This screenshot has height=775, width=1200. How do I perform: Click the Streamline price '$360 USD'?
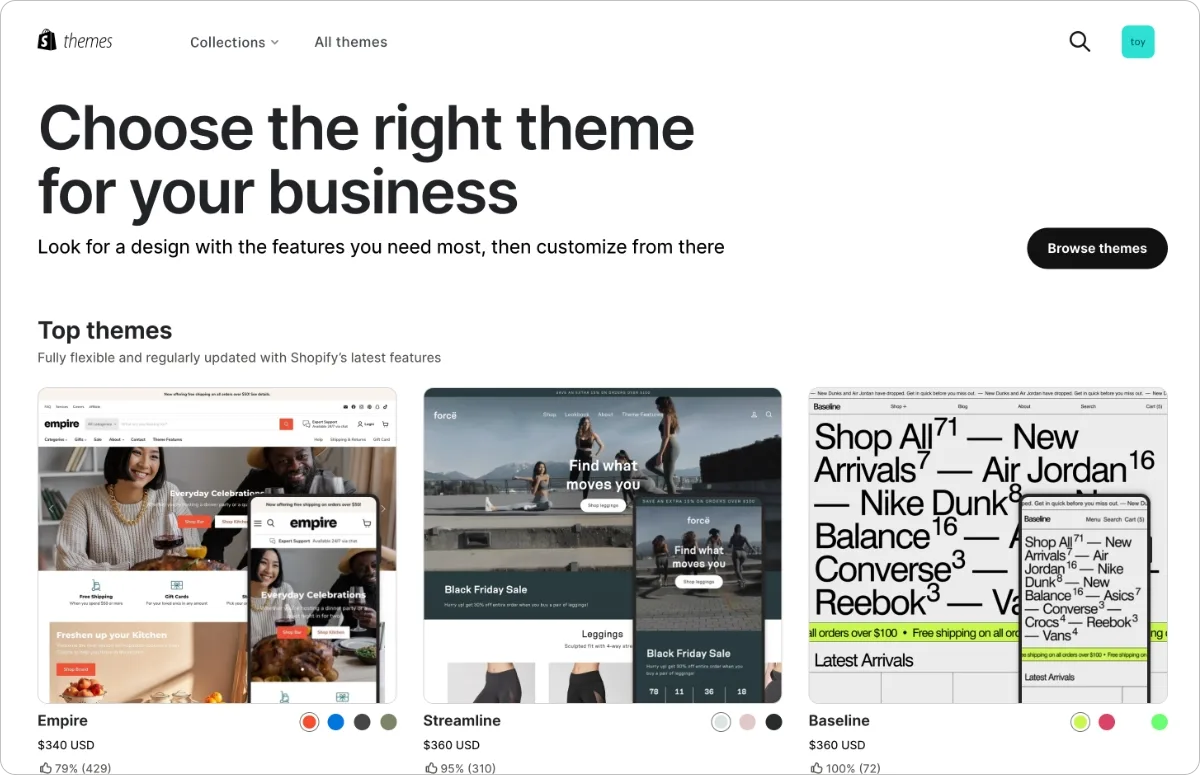pyautogui.click(x=452, y=745)
